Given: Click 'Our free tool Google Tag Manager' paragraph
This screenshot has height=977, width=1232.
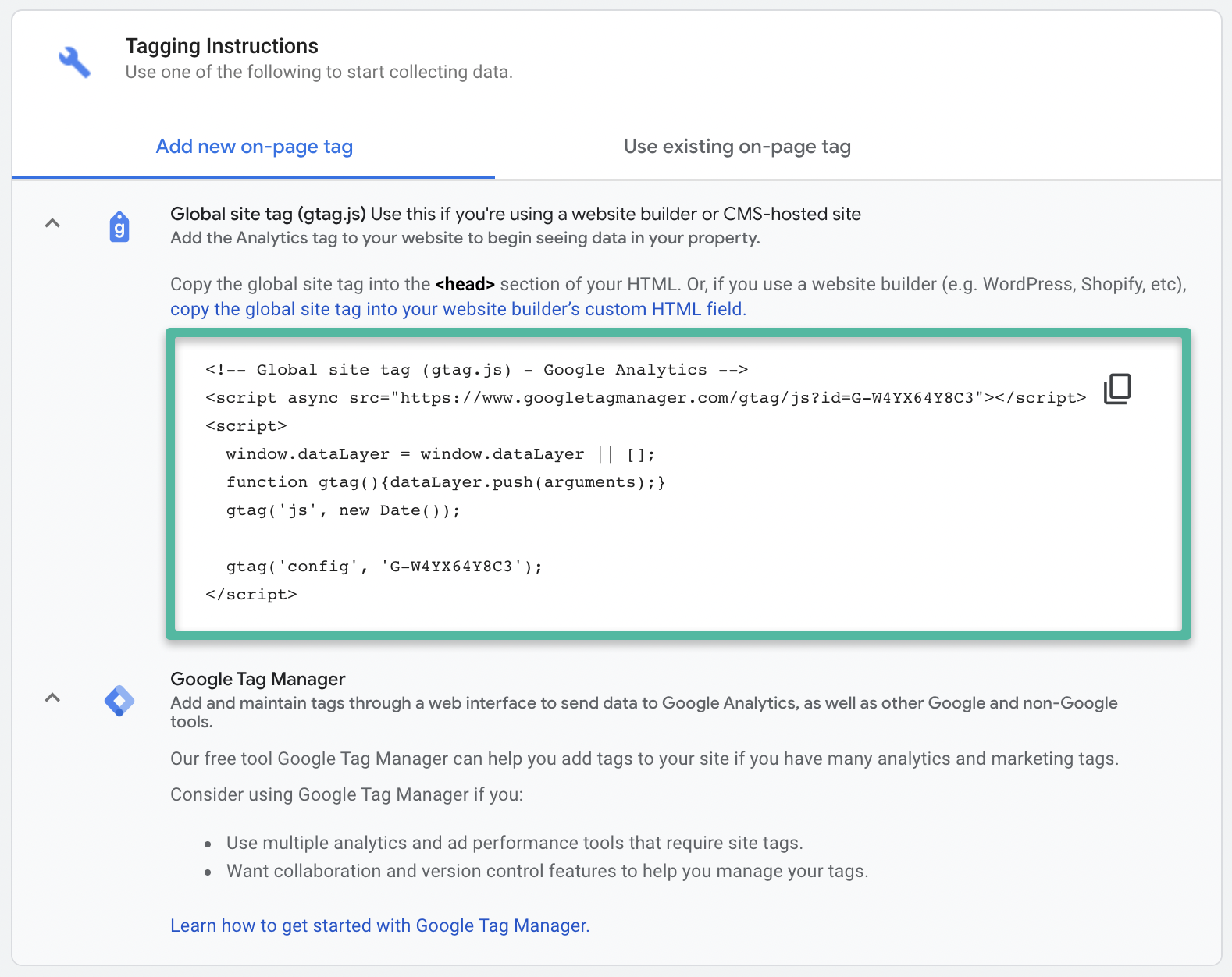Looking at the screenshot, I should coord(645,759).
